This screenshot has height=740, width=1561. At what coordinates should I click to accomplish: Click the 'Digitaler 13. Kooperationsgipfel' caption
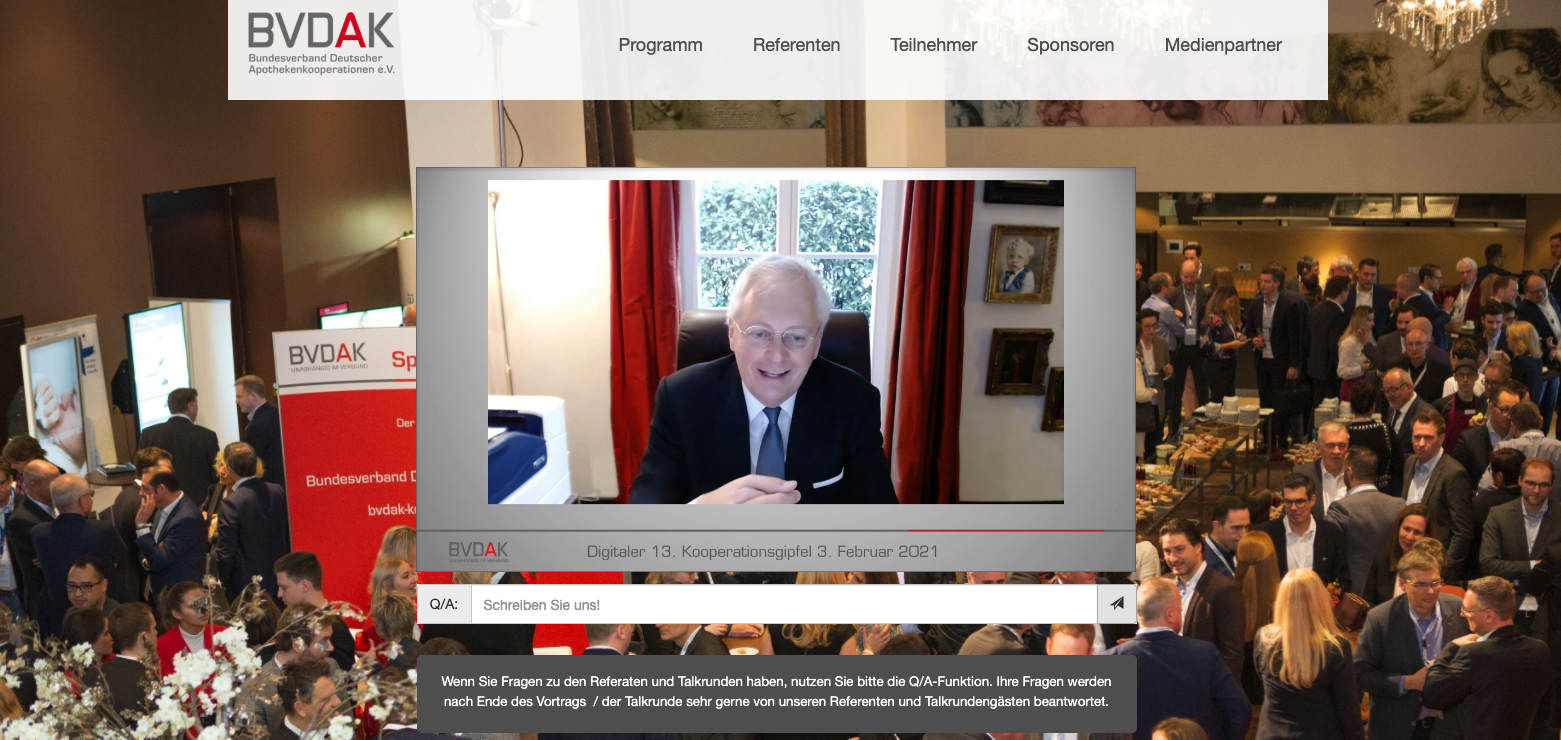[761, 551]
